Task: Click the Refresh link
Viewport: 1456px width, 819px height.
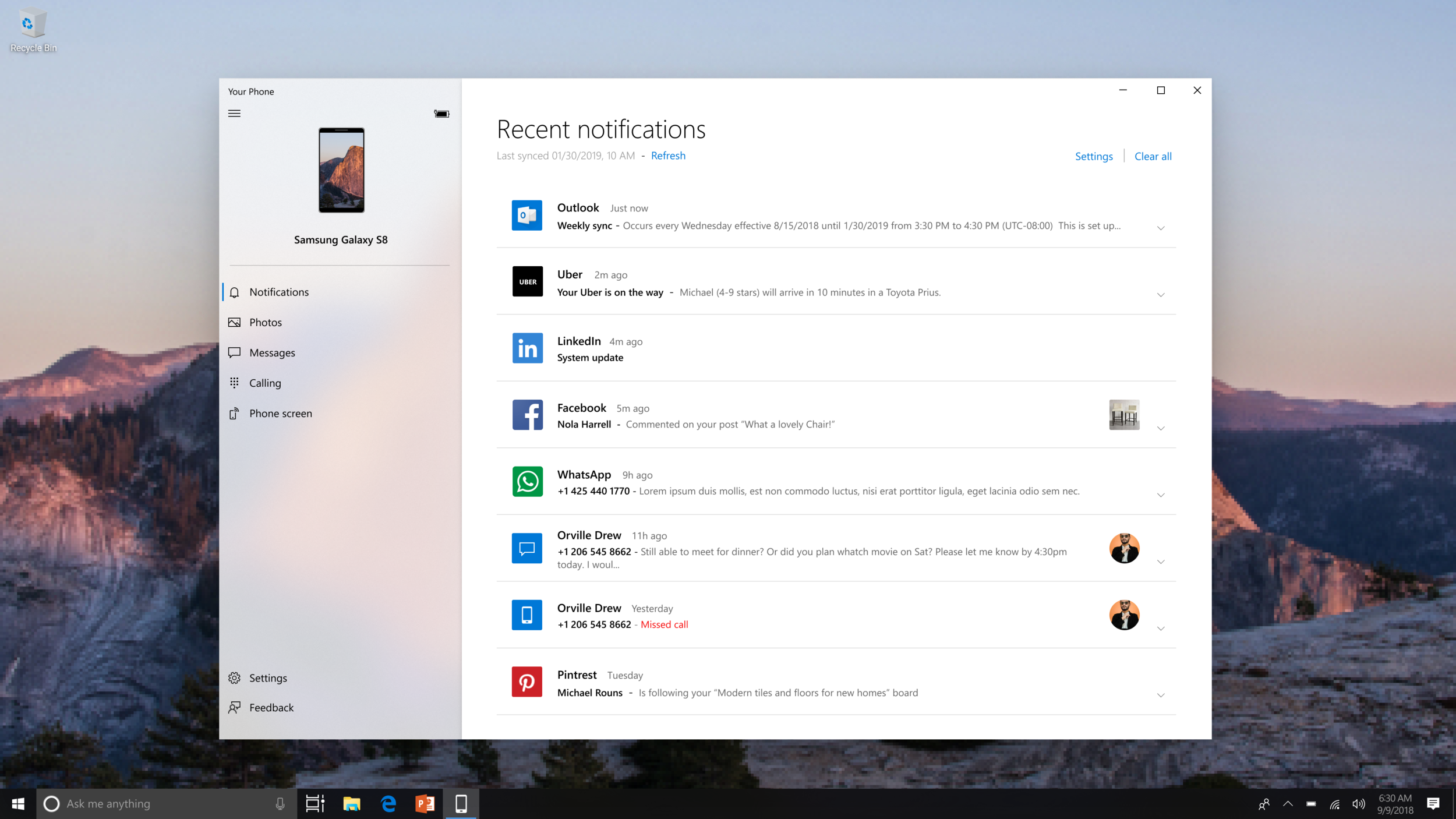Action: (667, 156)
